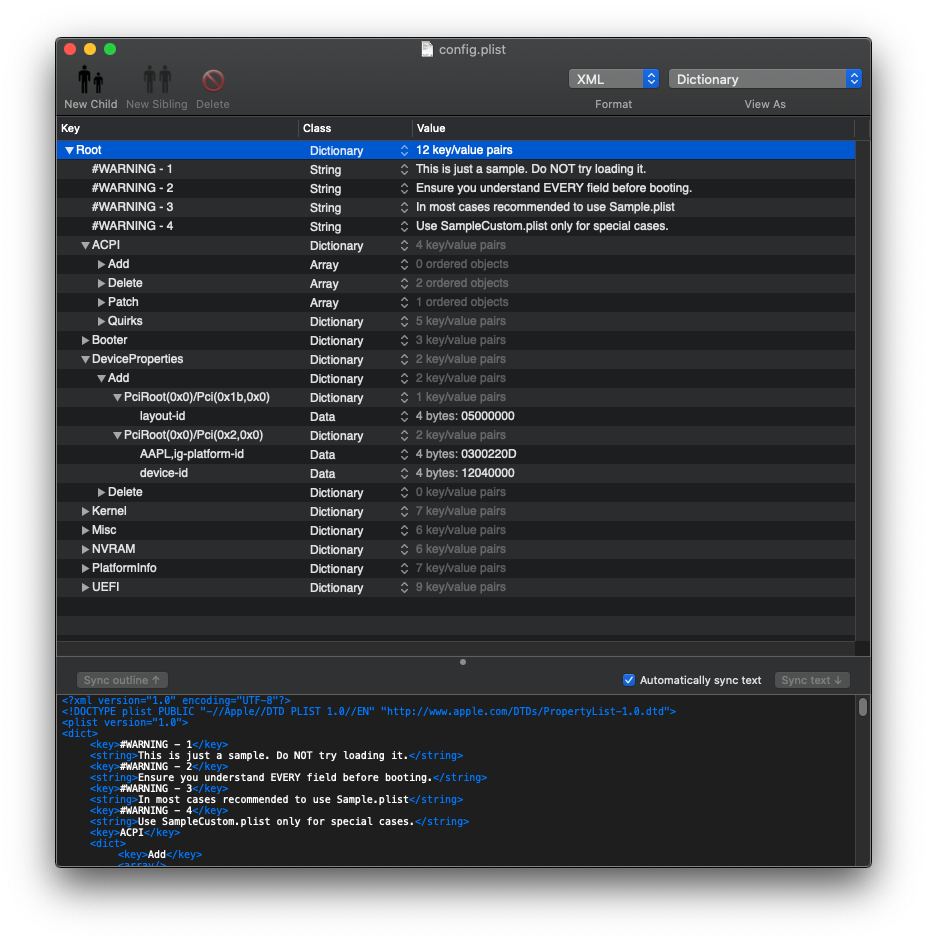Click the split-pane divider dot handle
The height and width of the screenshot is (941, 927).
click(463, 663)
